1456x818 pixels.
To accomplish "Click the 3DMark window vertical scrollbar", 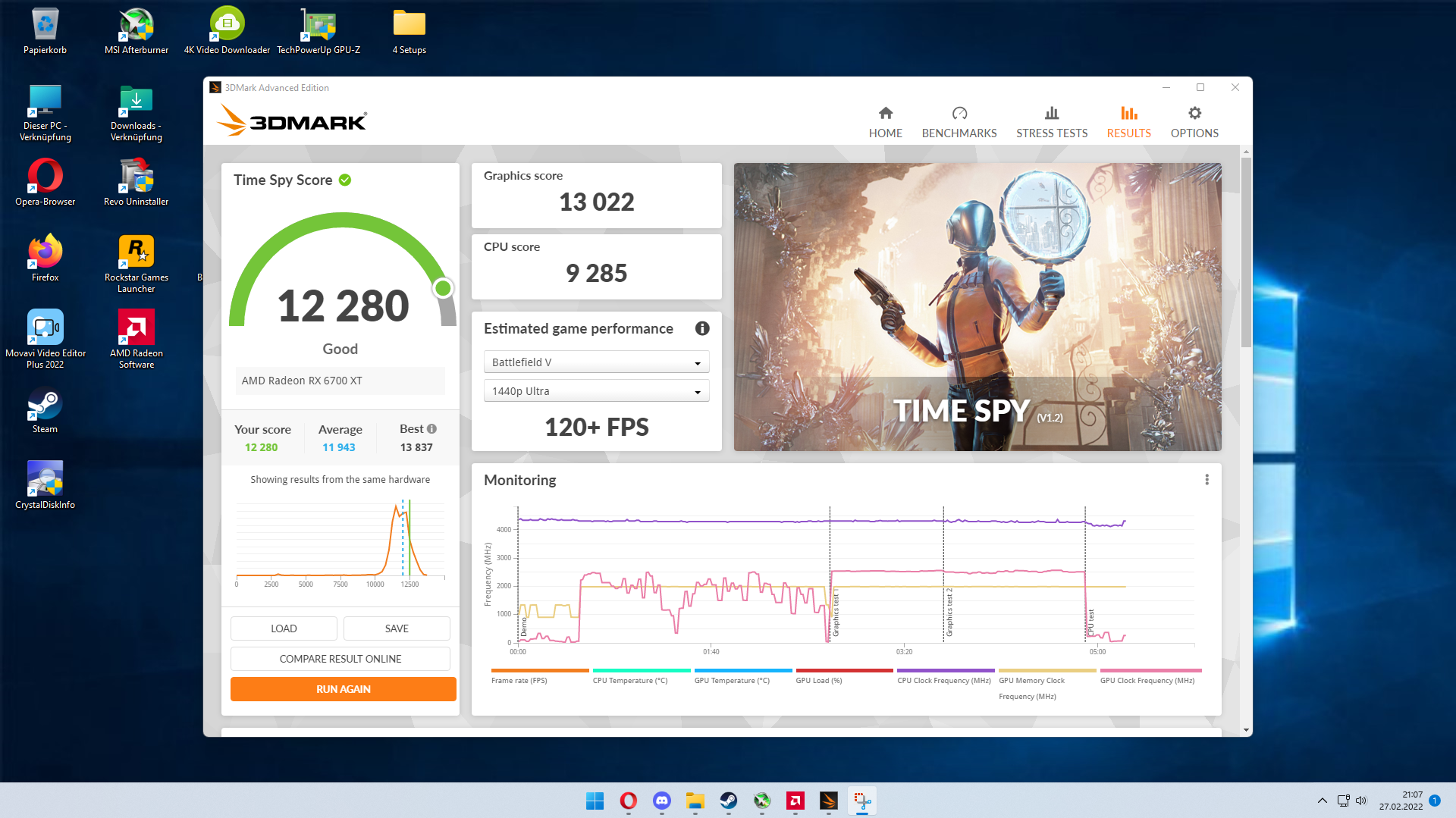I will click(x=1246, y=252).
